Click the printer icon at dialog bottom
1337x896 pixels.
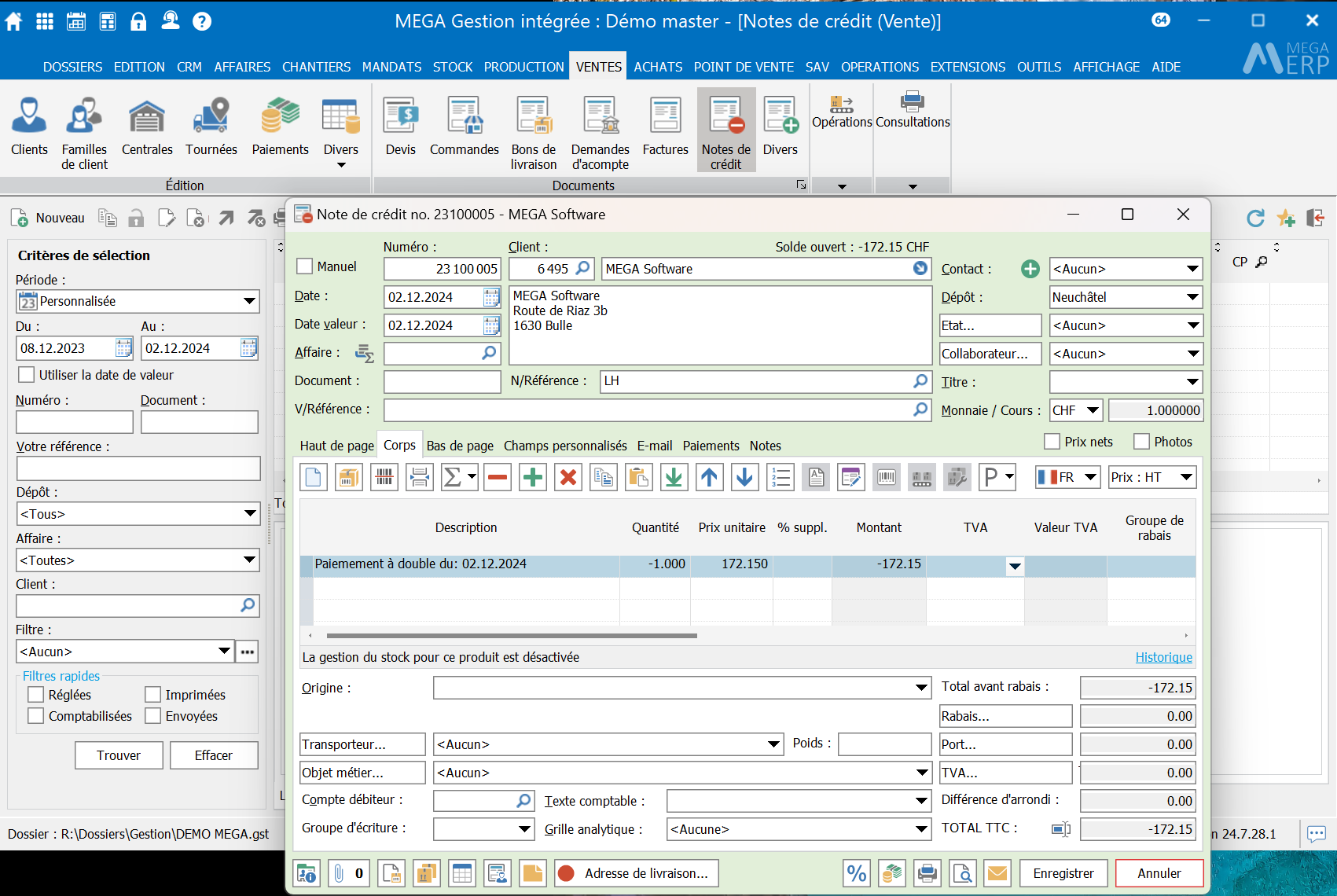point(927,873)
